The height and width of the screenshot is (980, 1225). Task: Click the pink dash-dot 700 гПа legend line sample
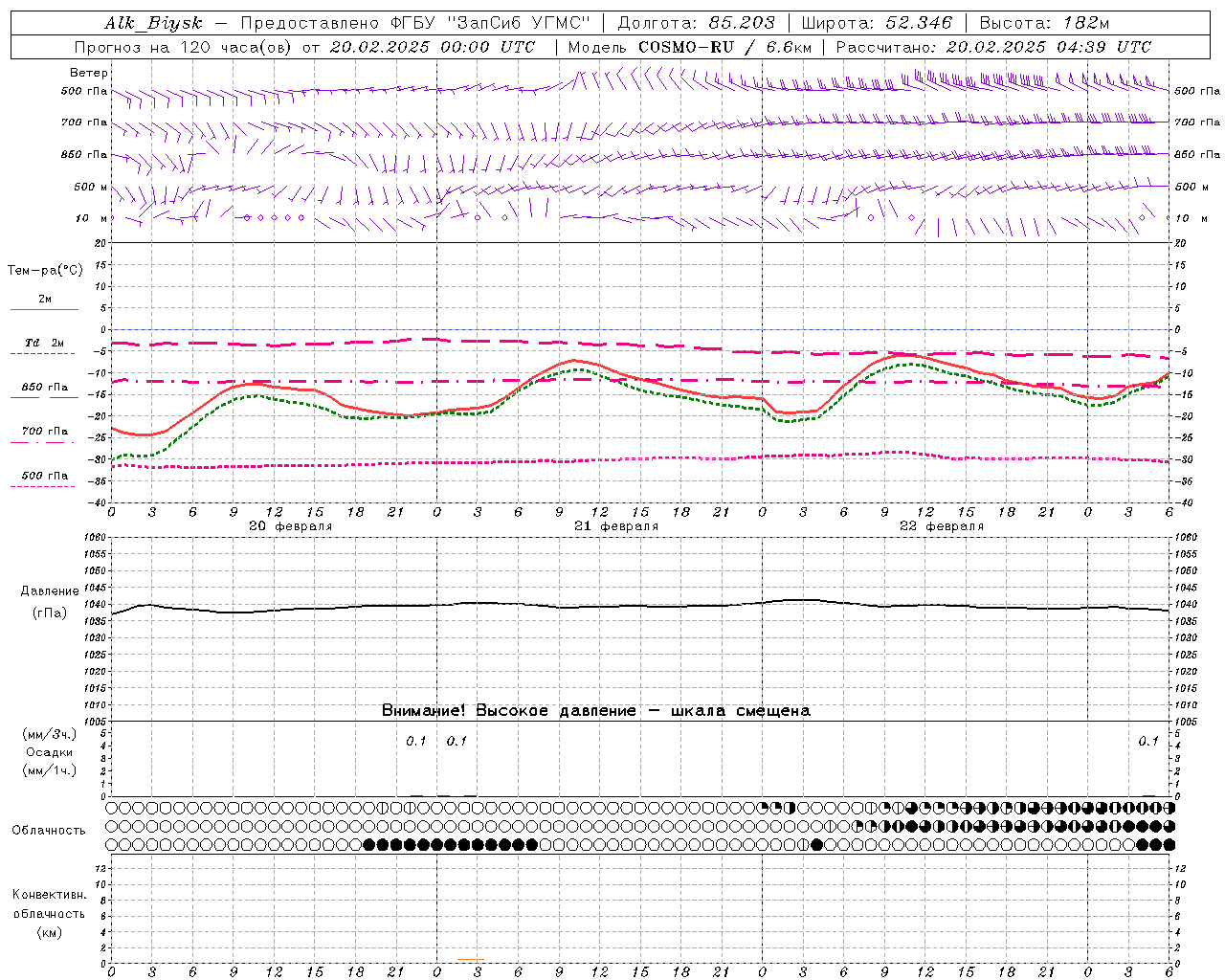point(43,442)
